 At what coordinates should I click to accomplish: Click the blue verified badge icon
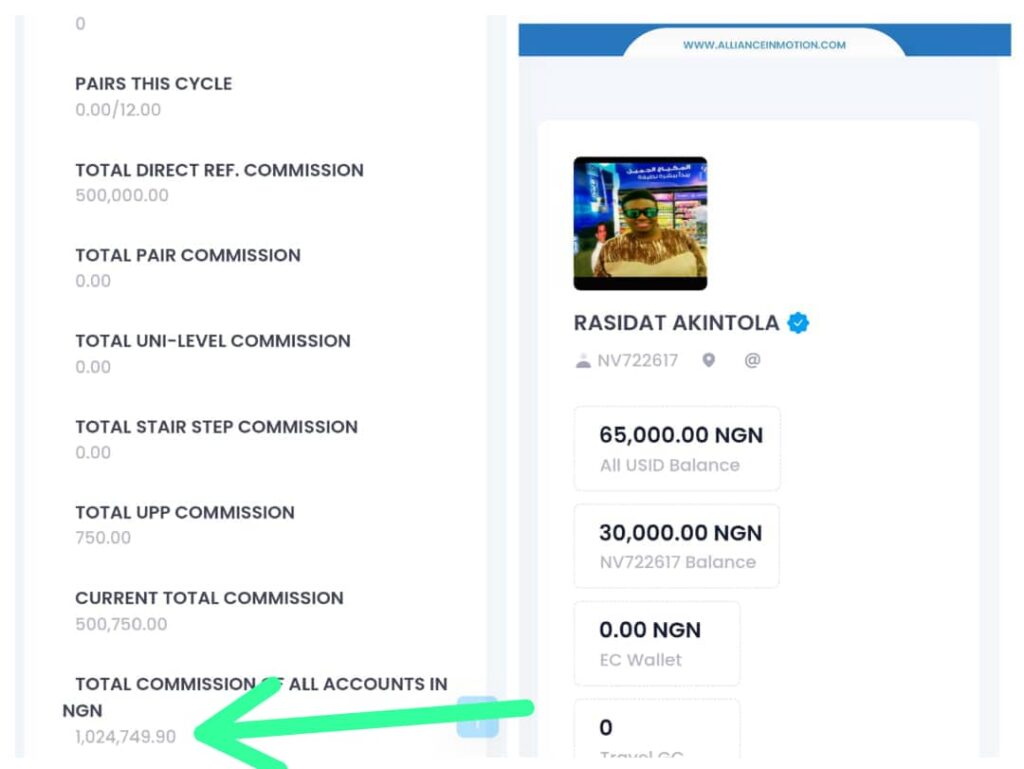(798, 323)
